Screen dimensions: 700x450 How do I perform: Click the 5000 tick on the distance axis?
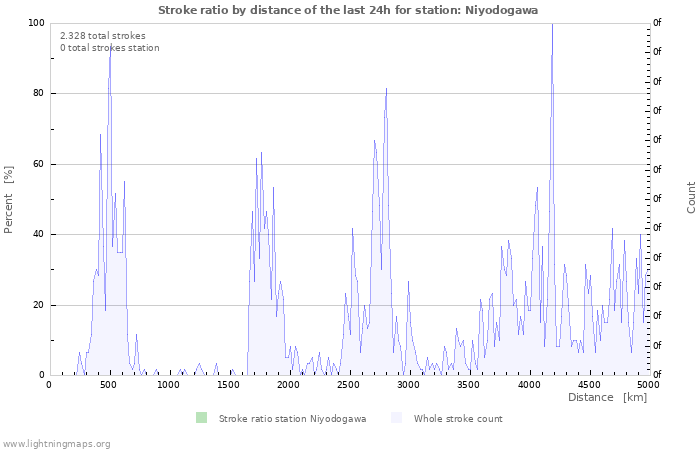tap(647, 384)
